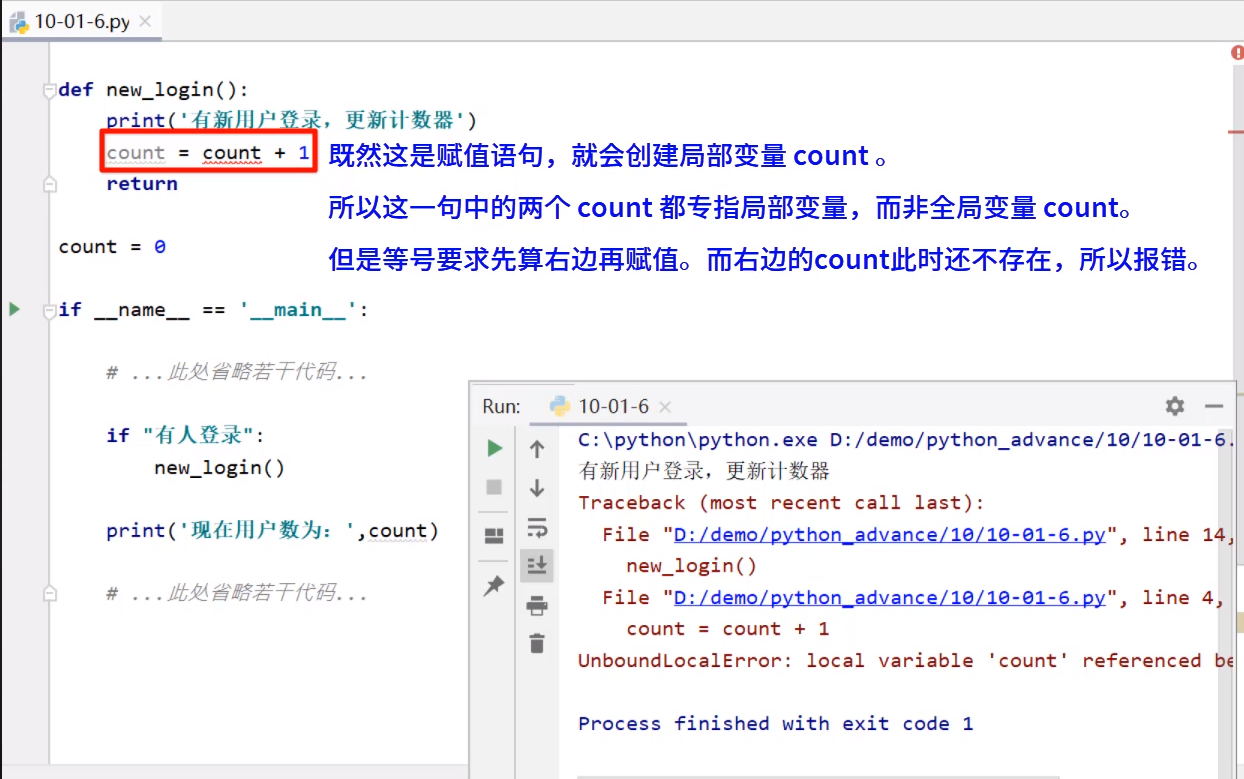
Task: Pin the Run tab with pushpin icon
Action: point(494,586)
